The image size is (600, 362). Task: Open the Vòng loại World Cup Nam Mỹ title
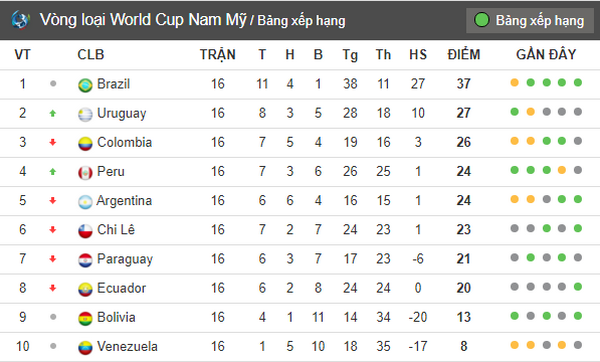click(x=143, y=20)
